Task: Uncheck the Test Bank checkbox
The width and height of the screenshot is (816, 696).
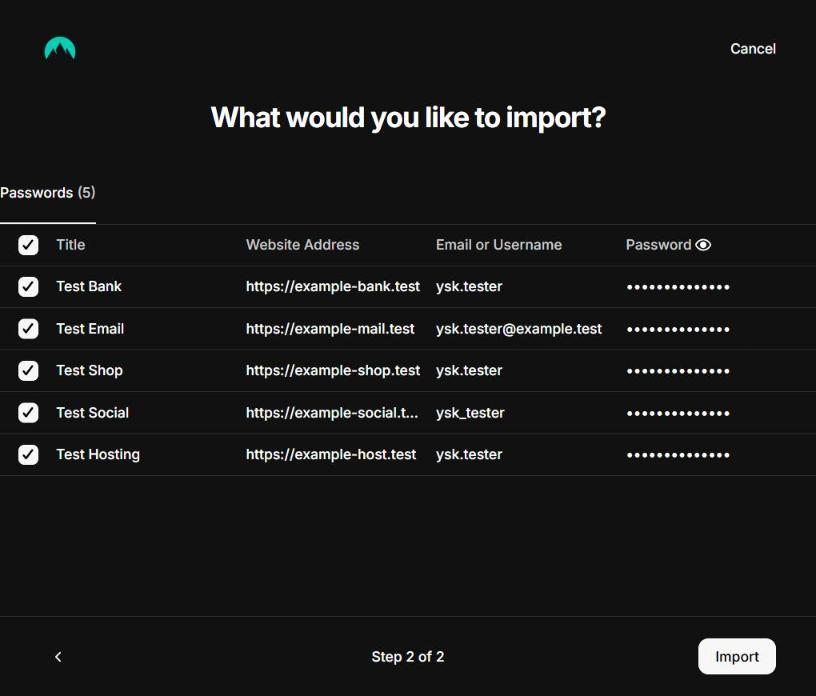Action: tap(28, 286)
